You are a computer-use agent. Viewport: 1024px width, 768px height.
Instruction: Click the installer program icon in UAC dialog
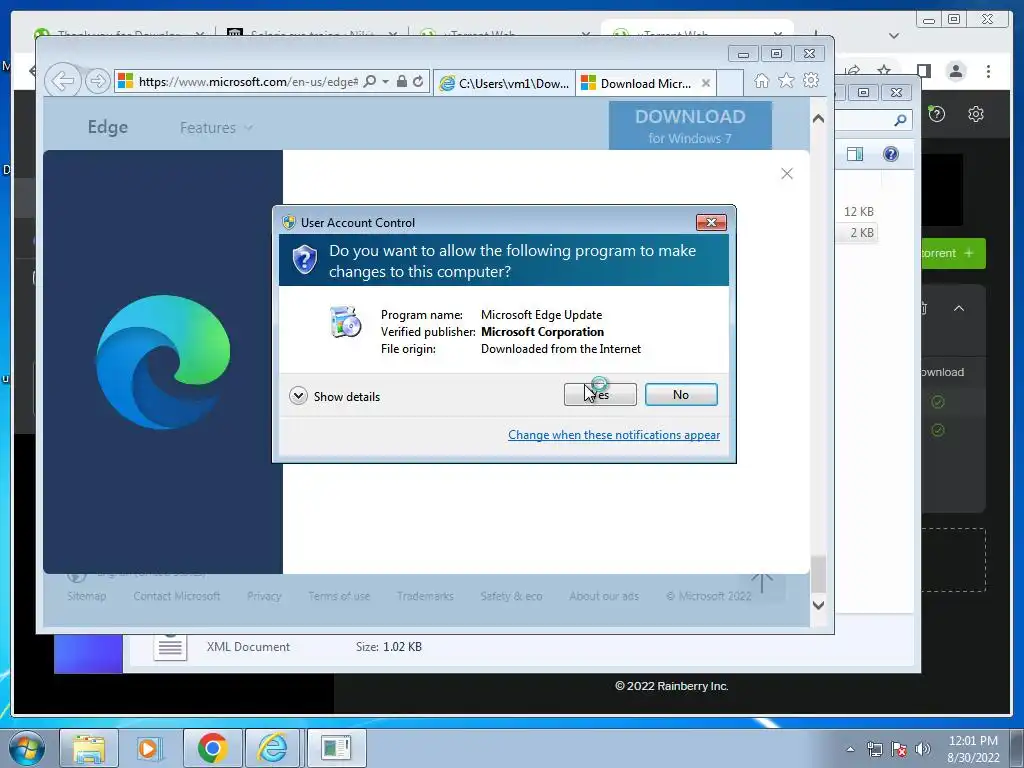pos(345,322)
